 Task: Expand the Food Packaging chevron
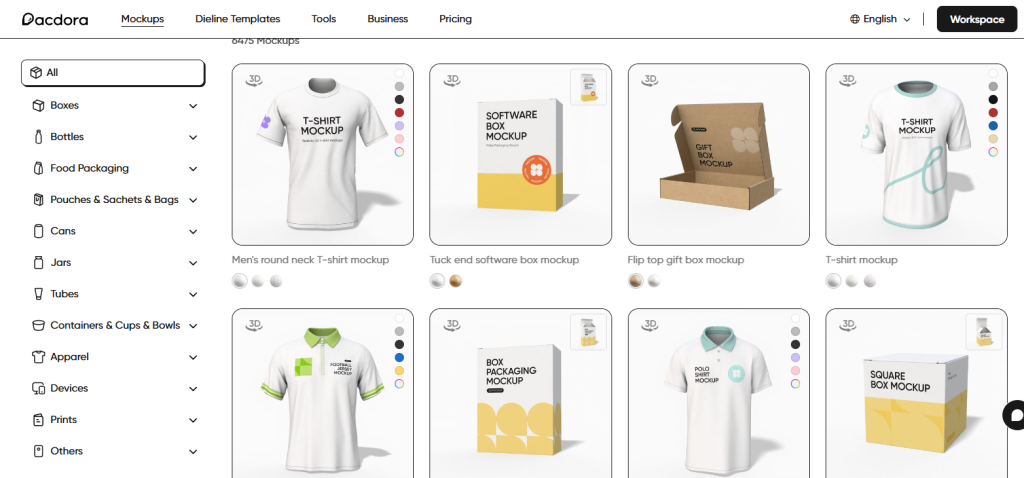pyautogui.click(x=193, y=169)
